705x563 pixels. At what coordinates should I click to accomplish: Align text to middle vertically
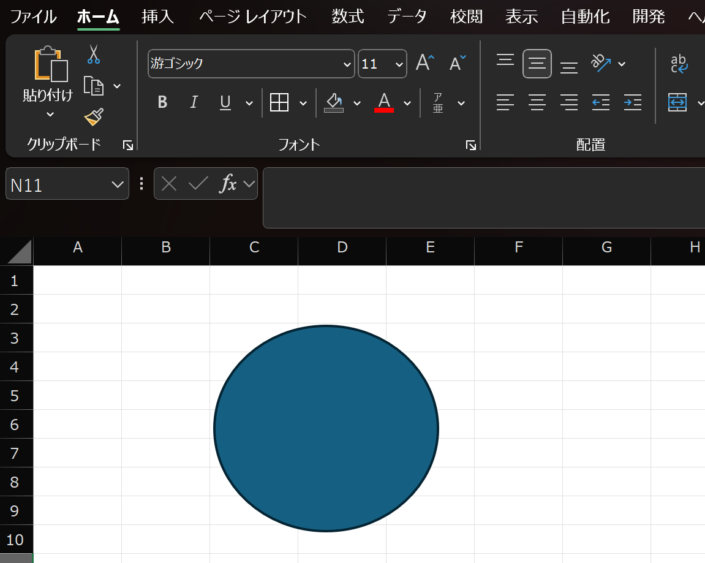[x=537, y=63]
